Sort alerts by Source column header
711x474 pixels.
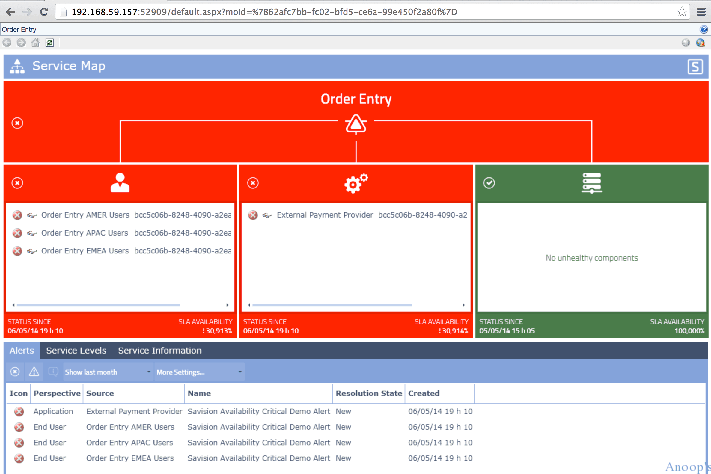point(134,393)
